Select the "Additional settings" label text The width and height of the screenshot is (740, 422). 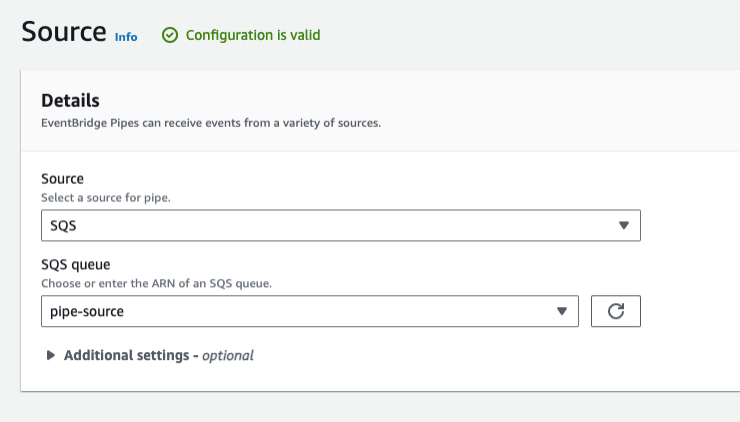pos(128,355)
